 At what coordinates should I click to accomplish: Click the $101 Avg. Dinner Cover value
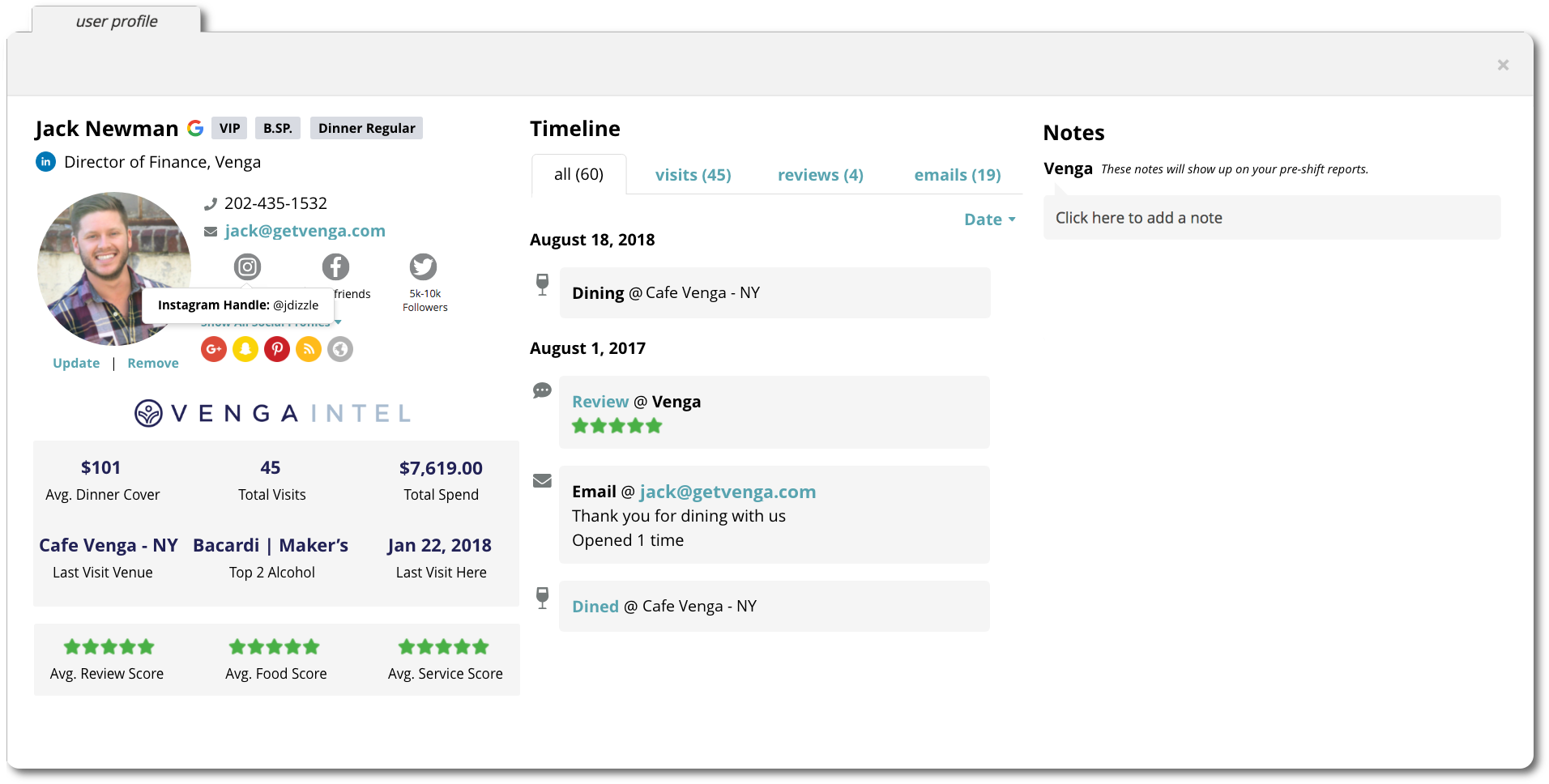tap(100, 467)
